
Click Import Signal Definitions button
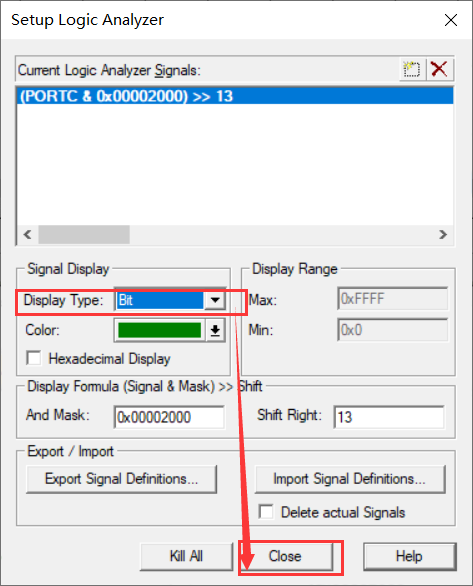350,479
